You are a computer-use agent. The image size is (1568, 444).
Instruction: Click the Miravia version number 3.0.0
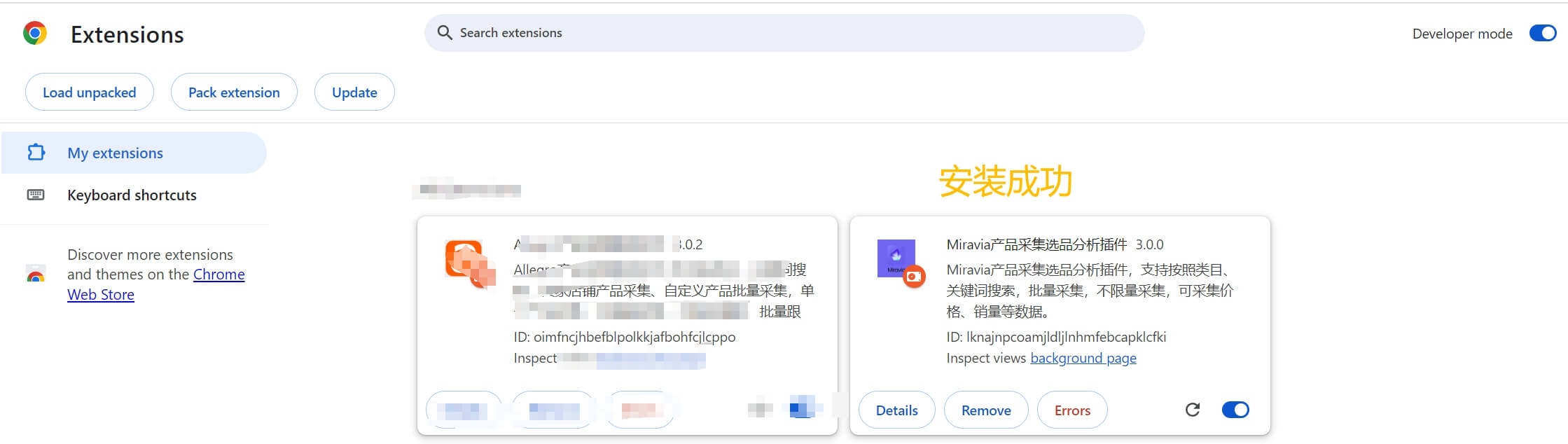pos(1149,244)
